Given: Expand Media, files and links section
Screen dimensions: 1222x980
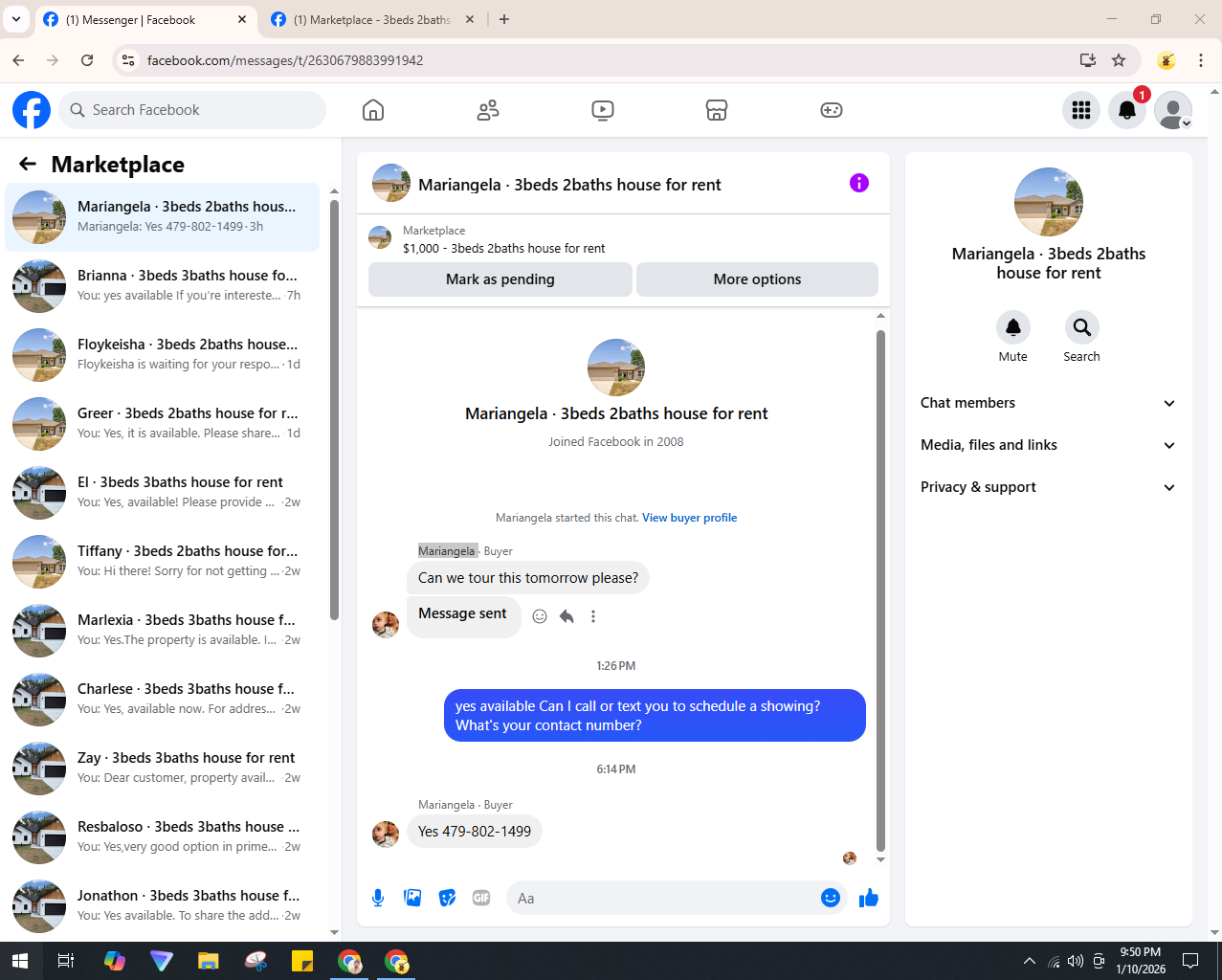Looking at the screenshot, I should click(x=1049, y=445).
